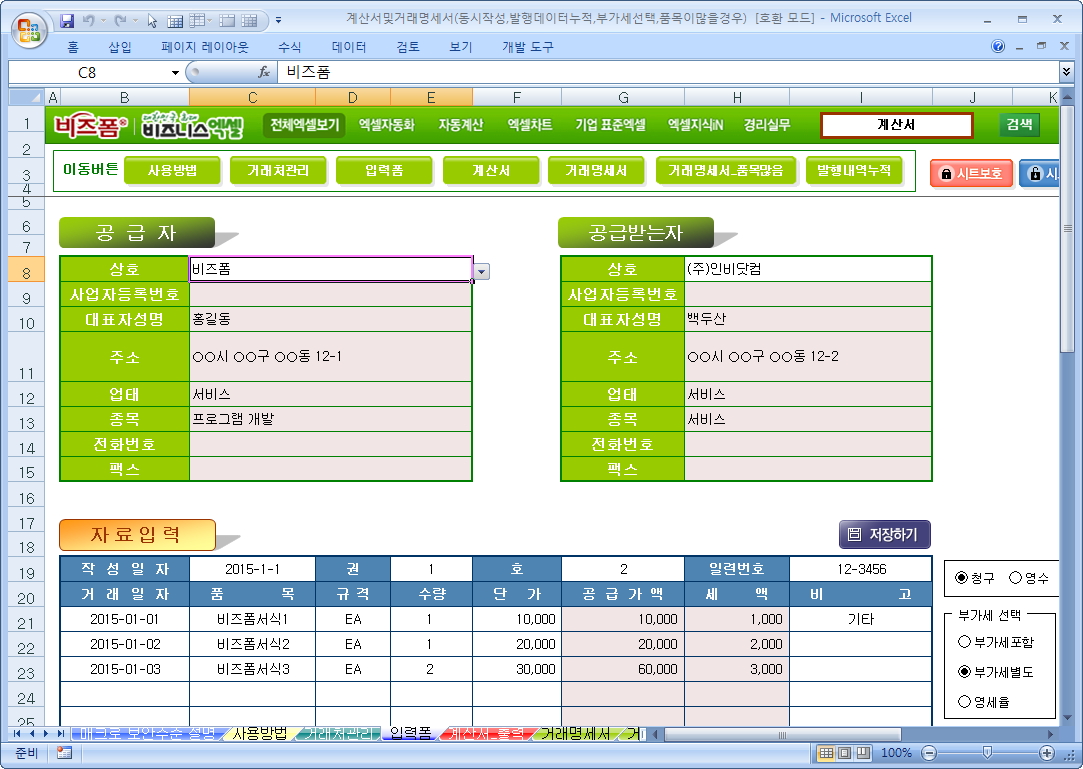
Task: Save the workbook via the floppy disk icon
Action: pyautogui.click(x=67, y=20)
